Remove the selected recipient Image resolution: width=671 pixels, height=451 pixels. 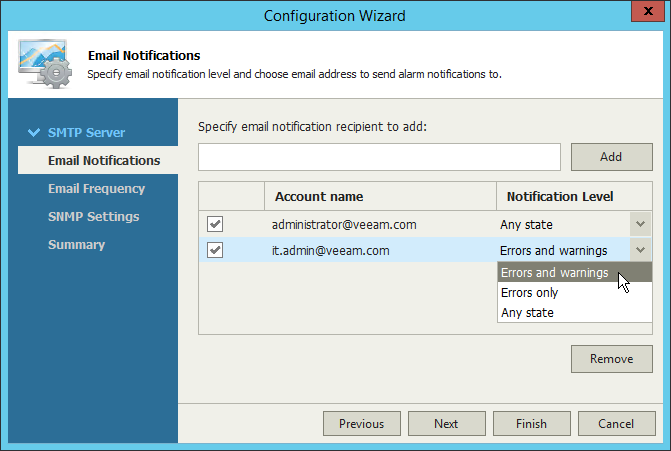611,359
